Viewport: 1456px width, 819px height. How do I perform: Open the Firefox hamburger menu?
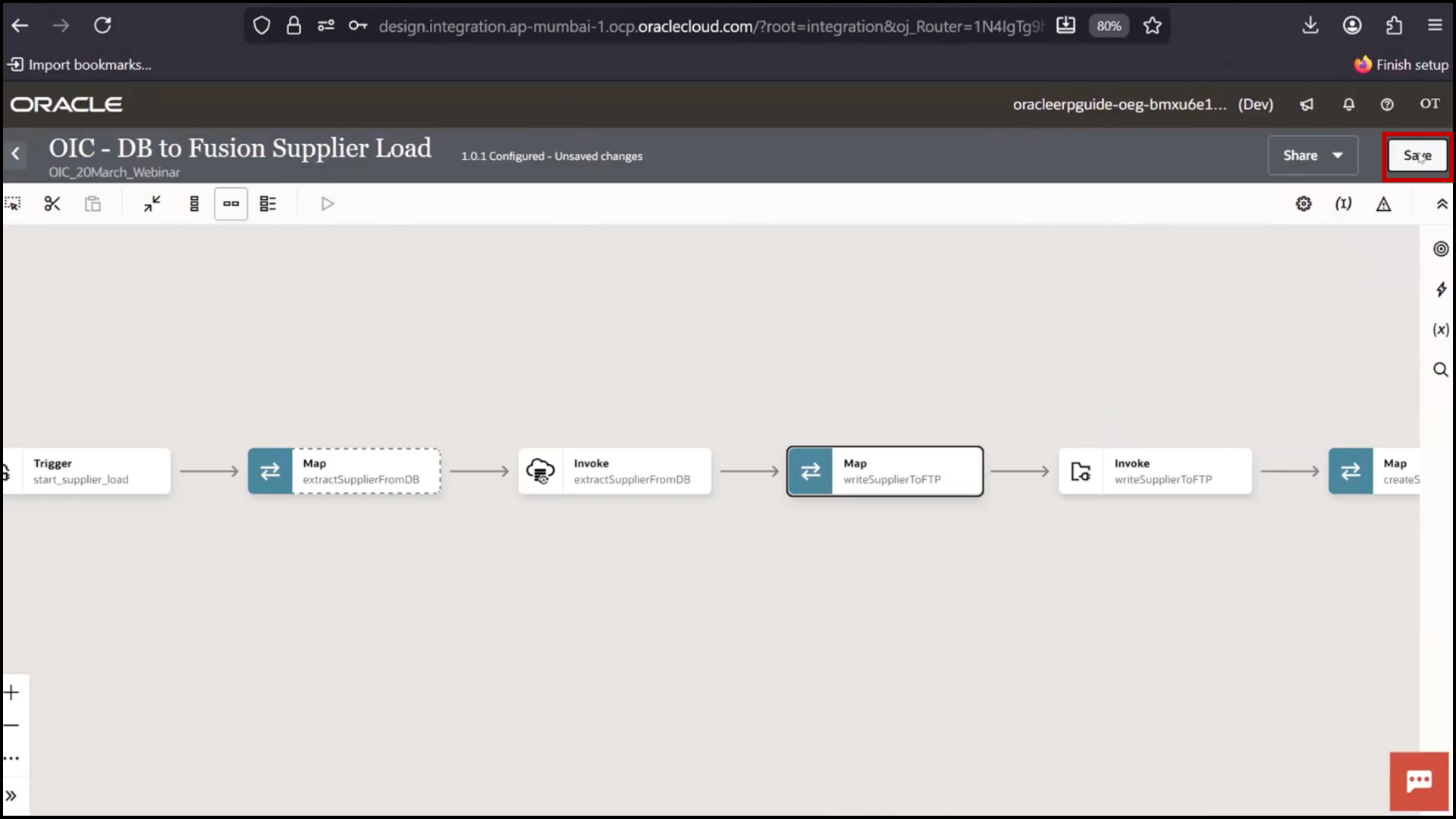pos(1435,26)
